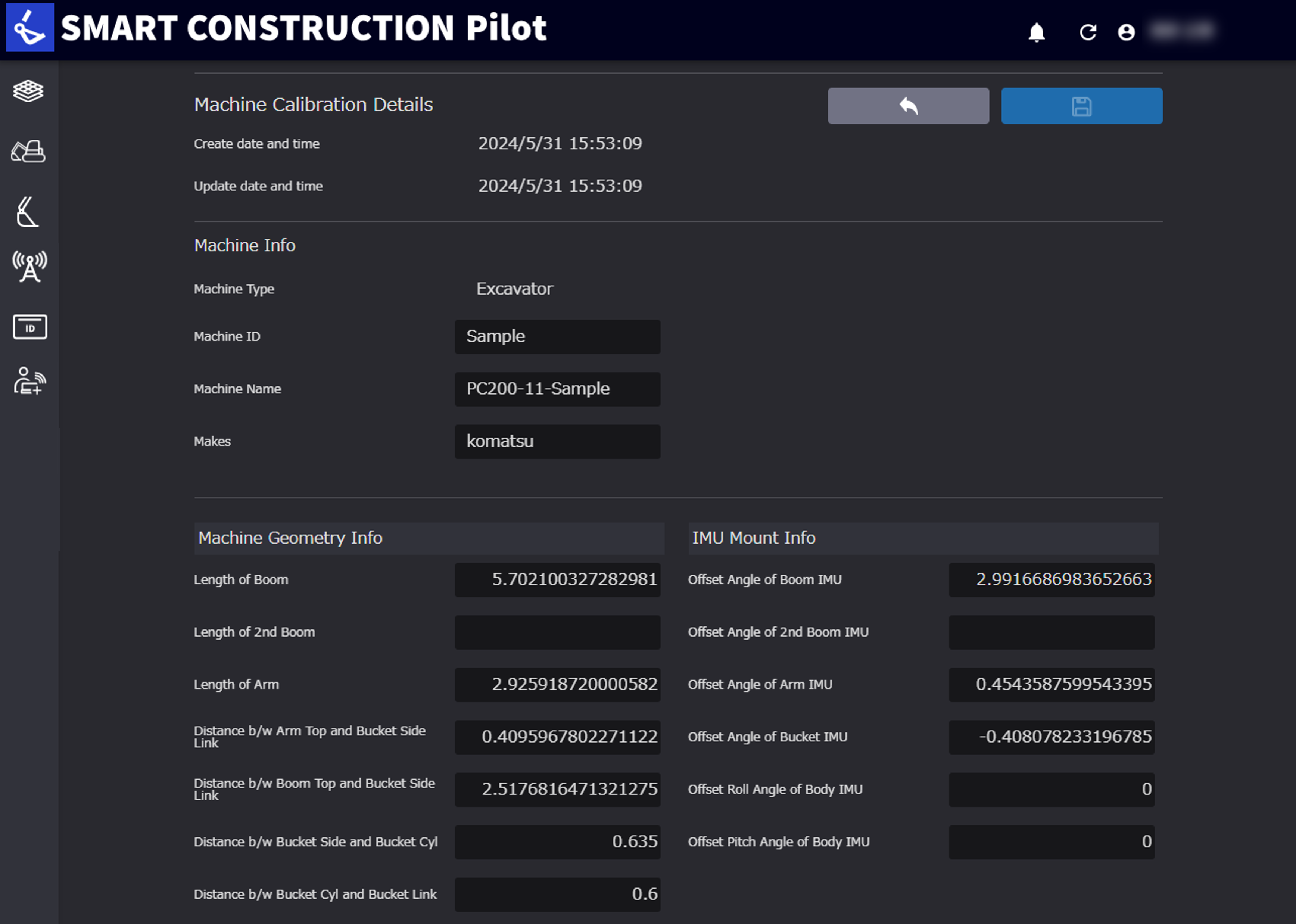Click the Makes label

[x=212, y=442]
